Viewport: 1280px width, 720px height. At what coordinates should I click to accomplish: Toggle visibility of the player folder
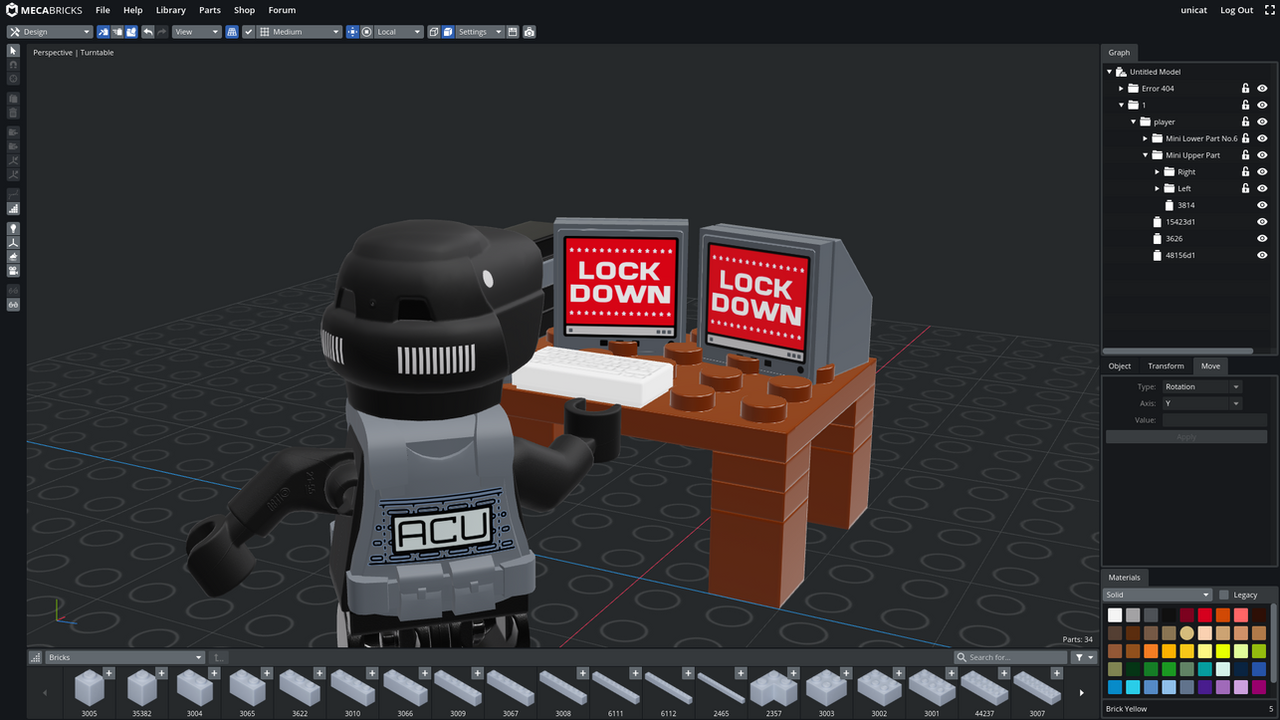coord(1262,122)
